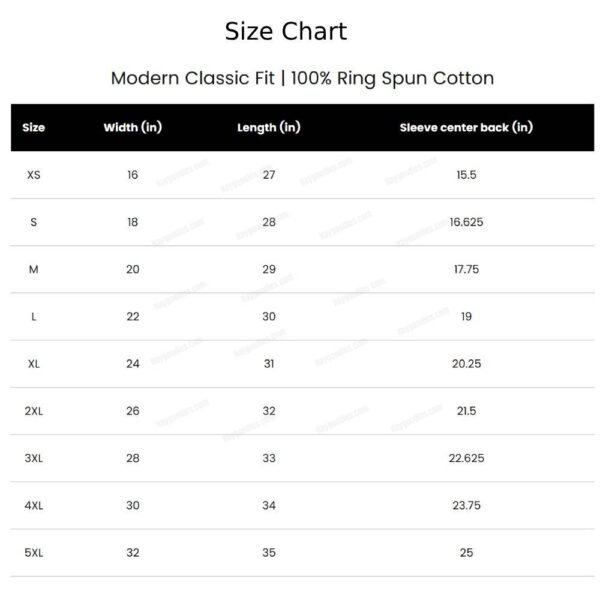Click the width value 16 for XS

[x=133, y=175]
